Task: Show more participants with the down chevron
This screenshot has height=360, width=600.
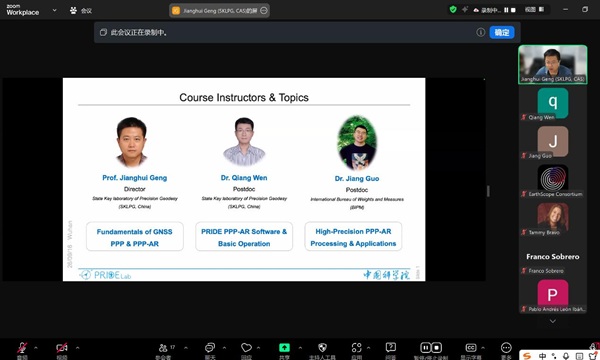Action: pos(553,321)
